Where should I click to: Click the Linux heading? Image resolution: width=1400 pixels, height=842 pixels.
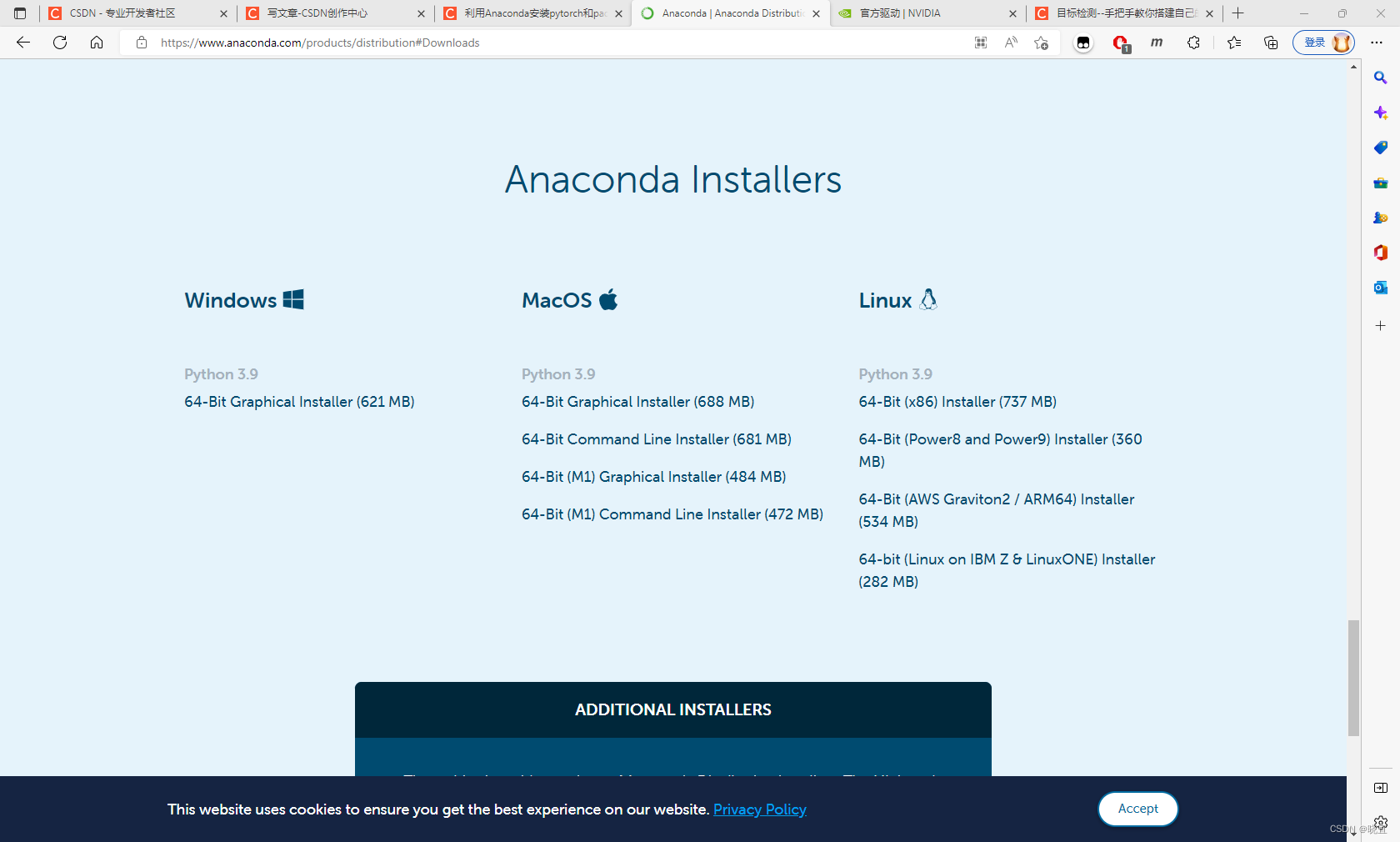point(898,300)
